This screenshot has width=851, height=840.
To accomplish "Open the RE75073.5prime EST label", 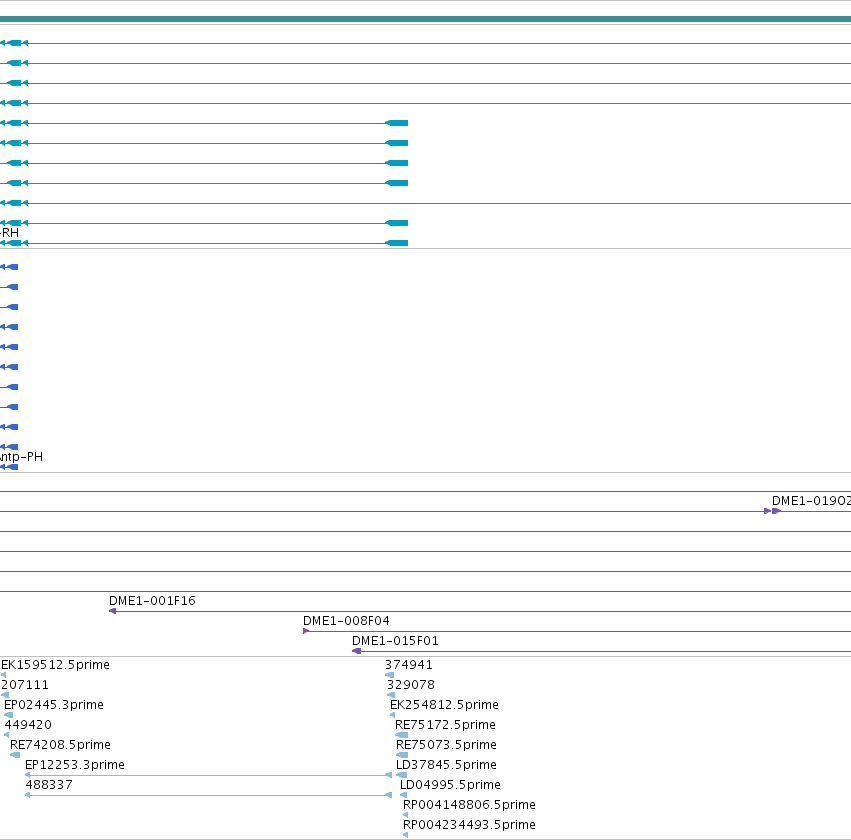I will click(x=446, y=745).
